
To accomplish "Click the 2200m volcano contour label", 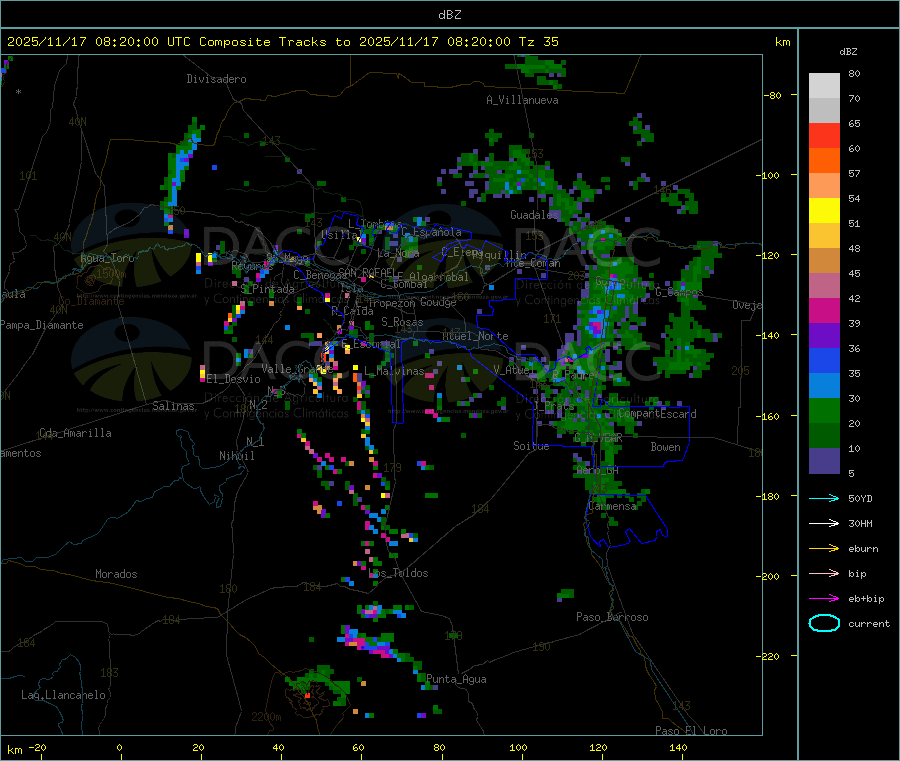I will [266, 717].
